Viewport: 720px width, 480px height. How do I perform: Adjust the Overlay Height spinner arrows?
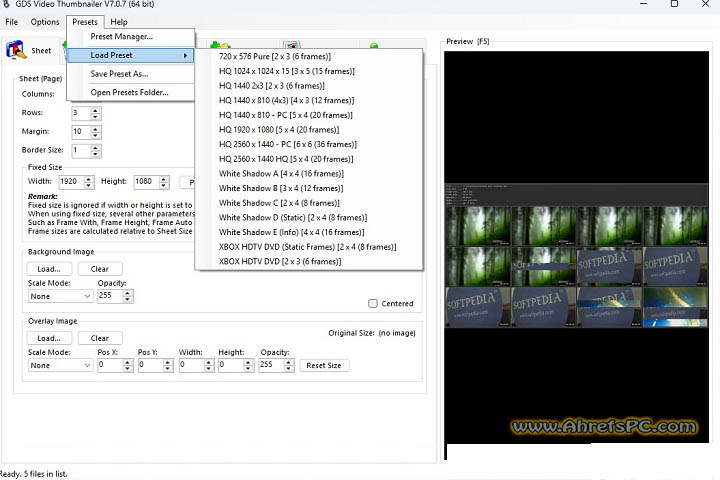[248, 366]
